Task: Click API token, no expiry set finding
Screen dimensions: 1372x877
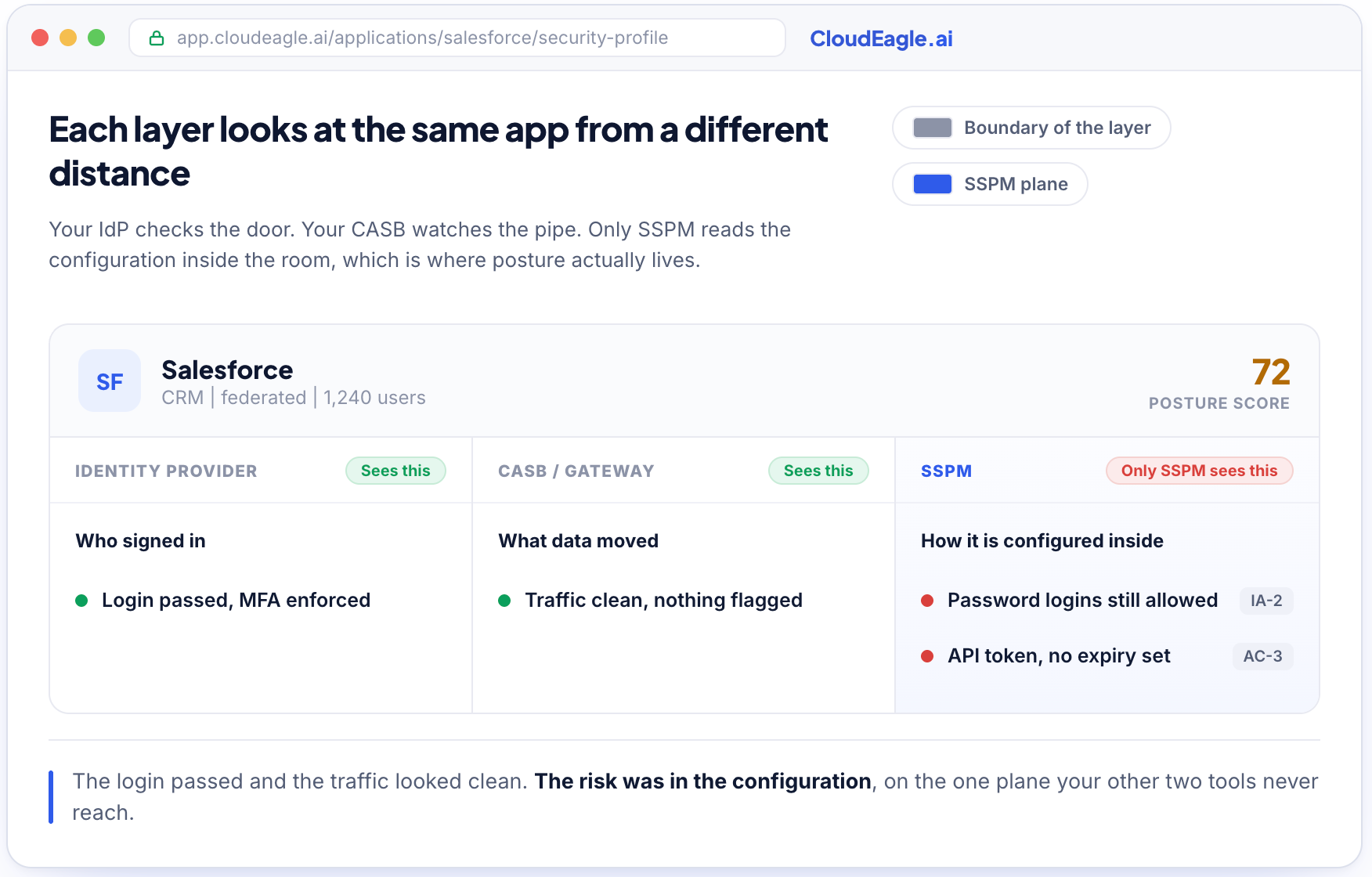Action: pos(1059,656)
